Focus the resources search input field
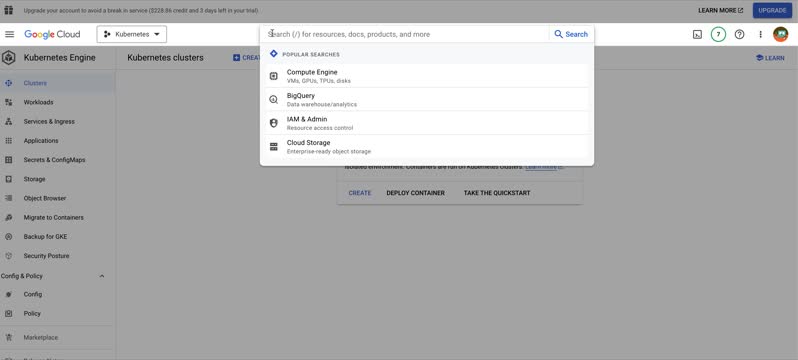Screen dimensions: 798x360 [406, 34]
